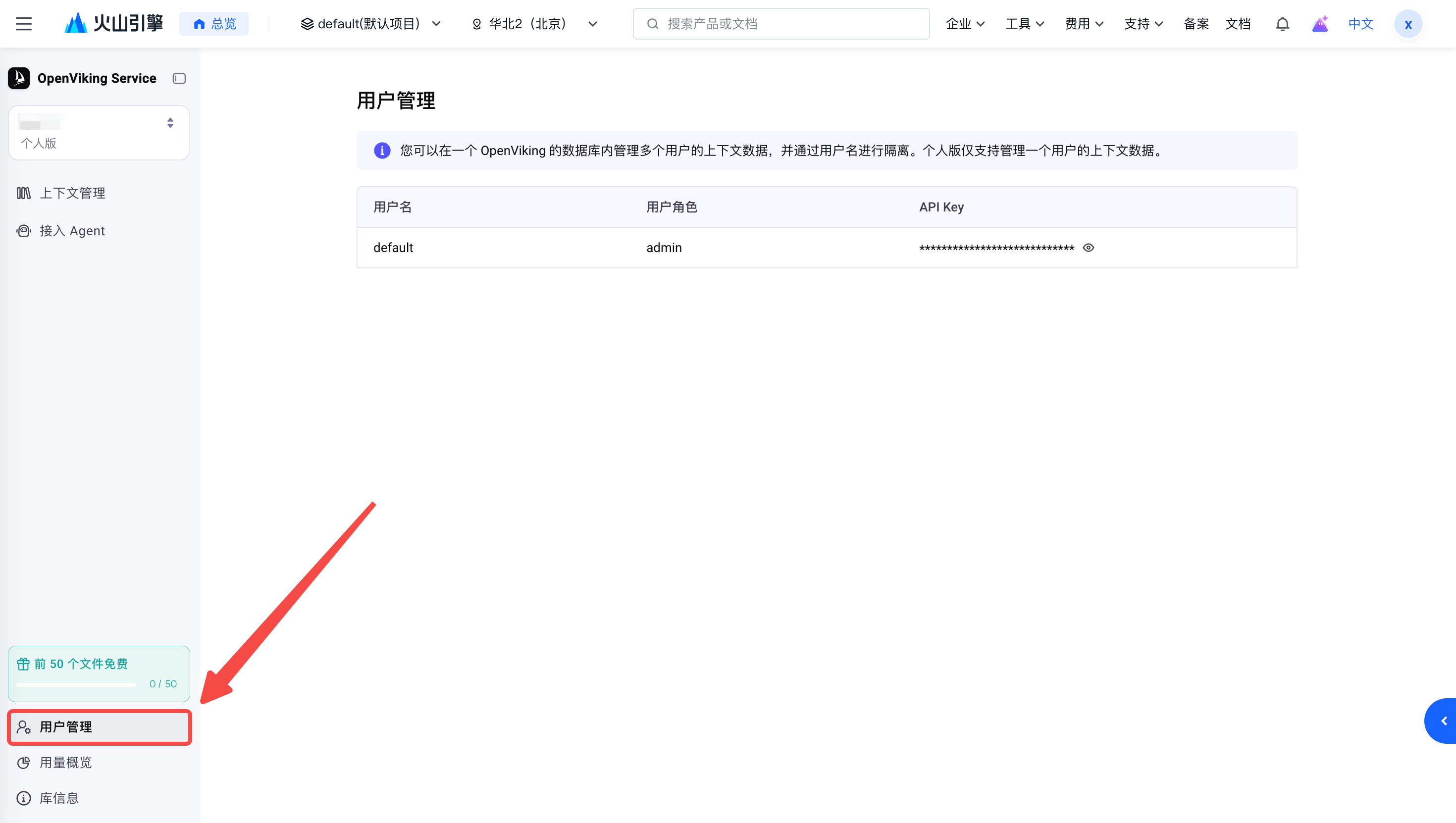Click the masked API Key value
The width and height of the screenshot is (1456, 823).
996,248
